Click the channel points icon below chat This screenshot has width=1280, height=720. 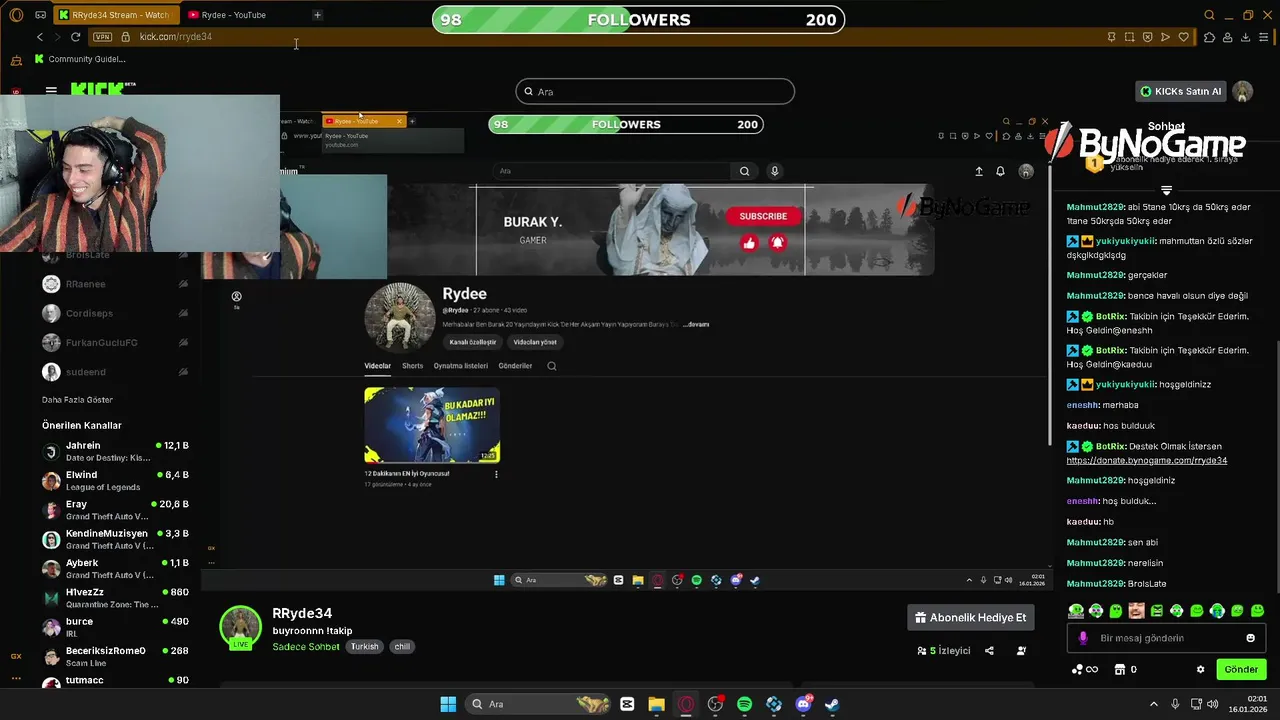1077,670
